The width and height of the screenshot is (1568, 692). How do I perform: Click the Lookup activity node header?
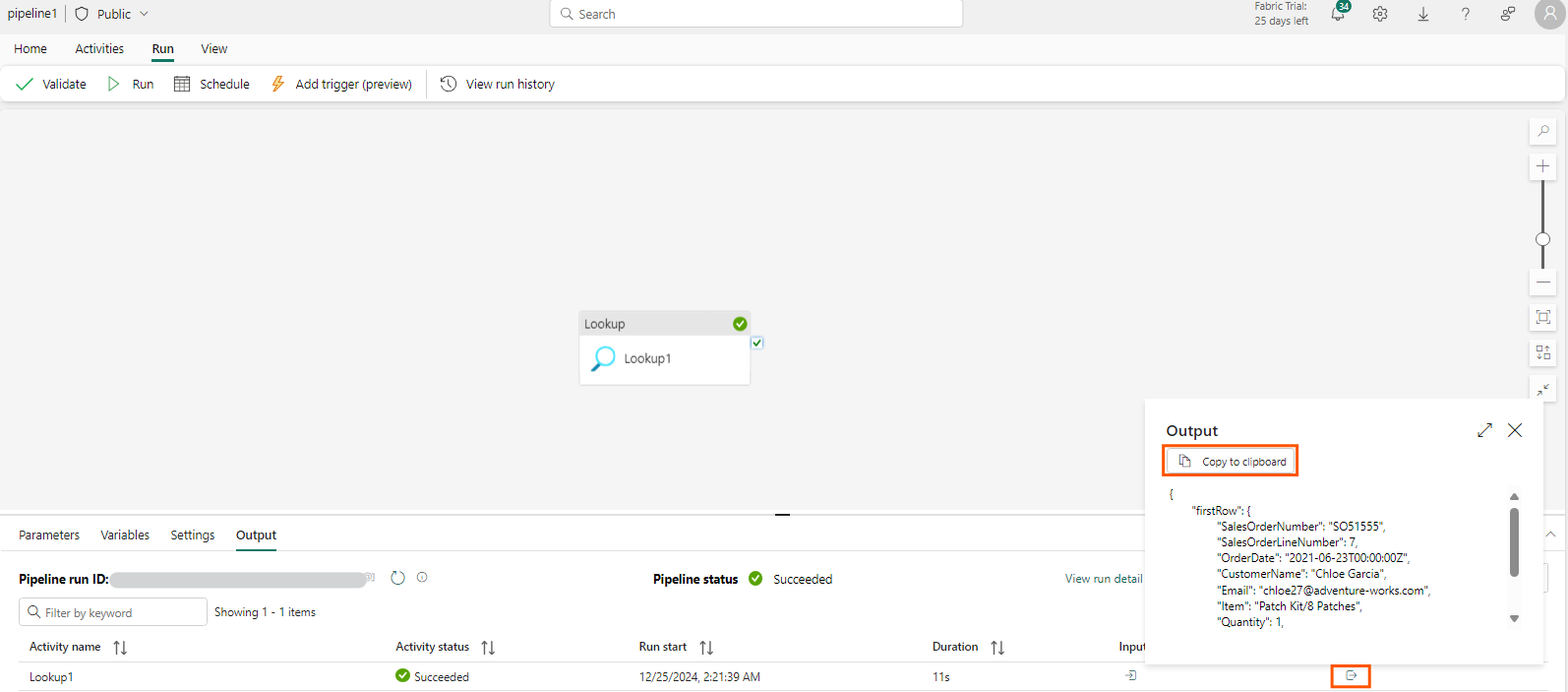[x=665, y=324]
